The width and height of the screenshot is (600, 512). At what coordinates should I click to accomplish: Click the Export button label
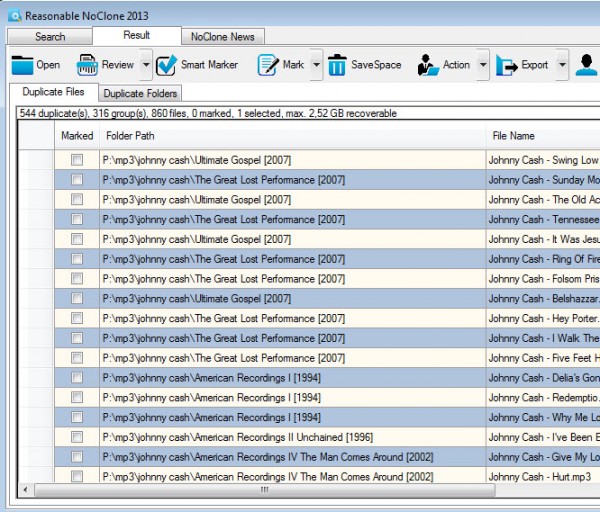tap(535, 65)
